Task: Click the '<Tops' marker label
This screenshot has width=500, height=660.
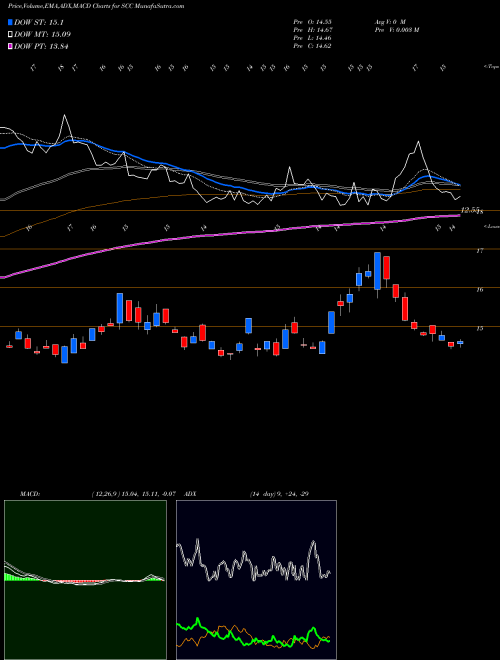Action: coord(491,67)
